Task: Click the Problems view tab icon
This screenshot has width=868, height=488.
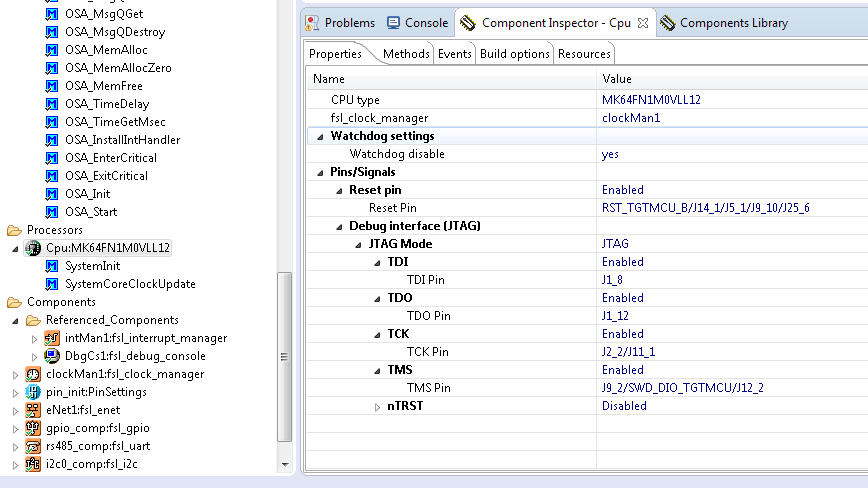Action: click(312, 23)
